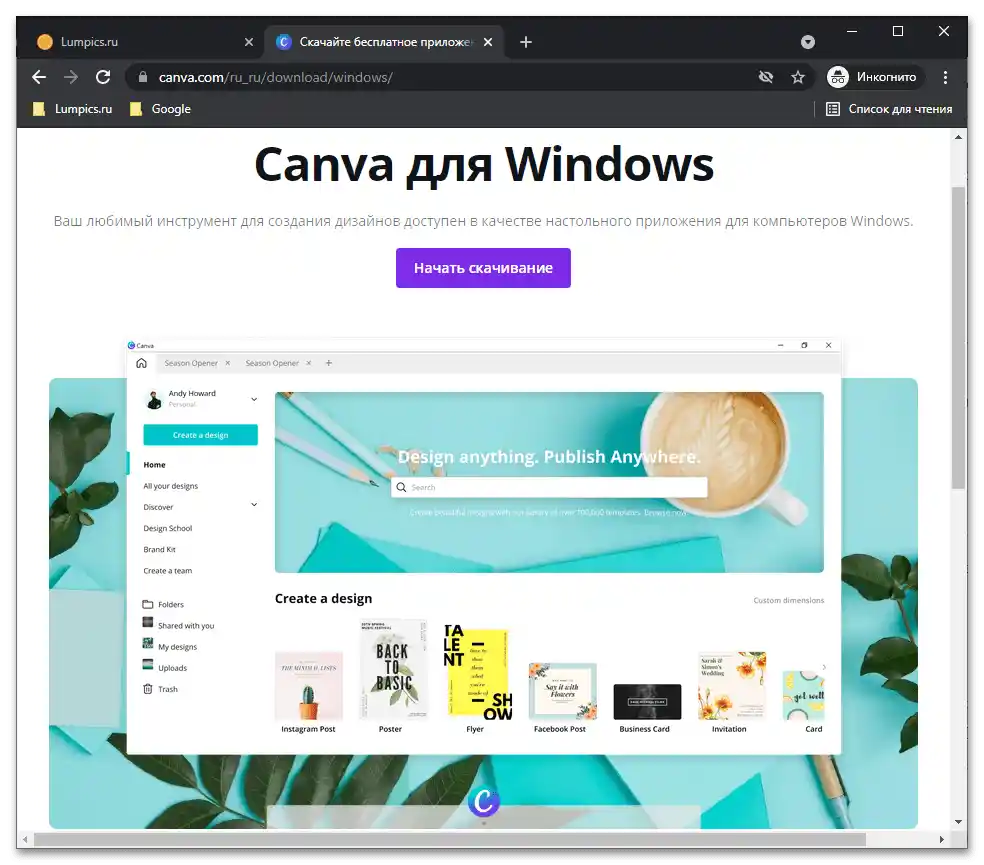Open Список для чтения reading list
984x865 pixels.
point(889,109)
